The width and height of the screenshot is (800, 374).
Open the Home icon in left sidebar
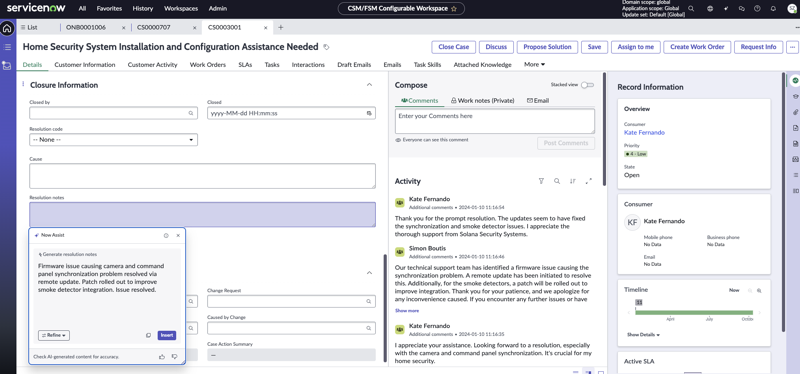7,29
